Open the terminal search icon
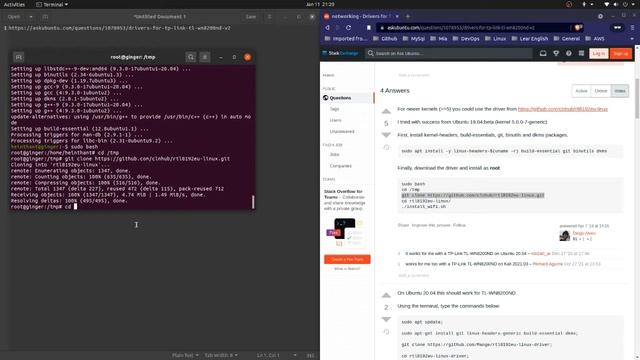Image resolution: width=640 pixels, height=360 pixels. pos(191,57)
